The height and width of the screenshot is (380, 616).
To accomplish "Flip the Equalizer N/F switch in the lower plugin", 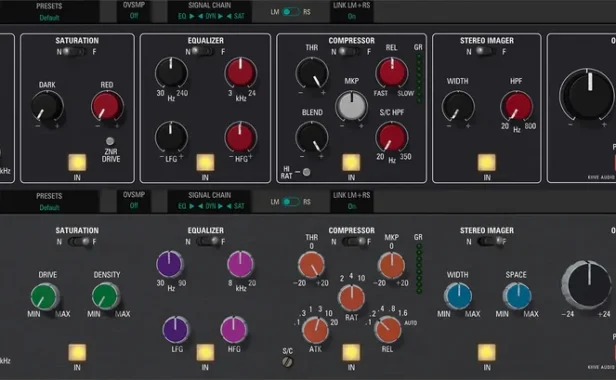I will pyautogui.click(x=208, y=242).
